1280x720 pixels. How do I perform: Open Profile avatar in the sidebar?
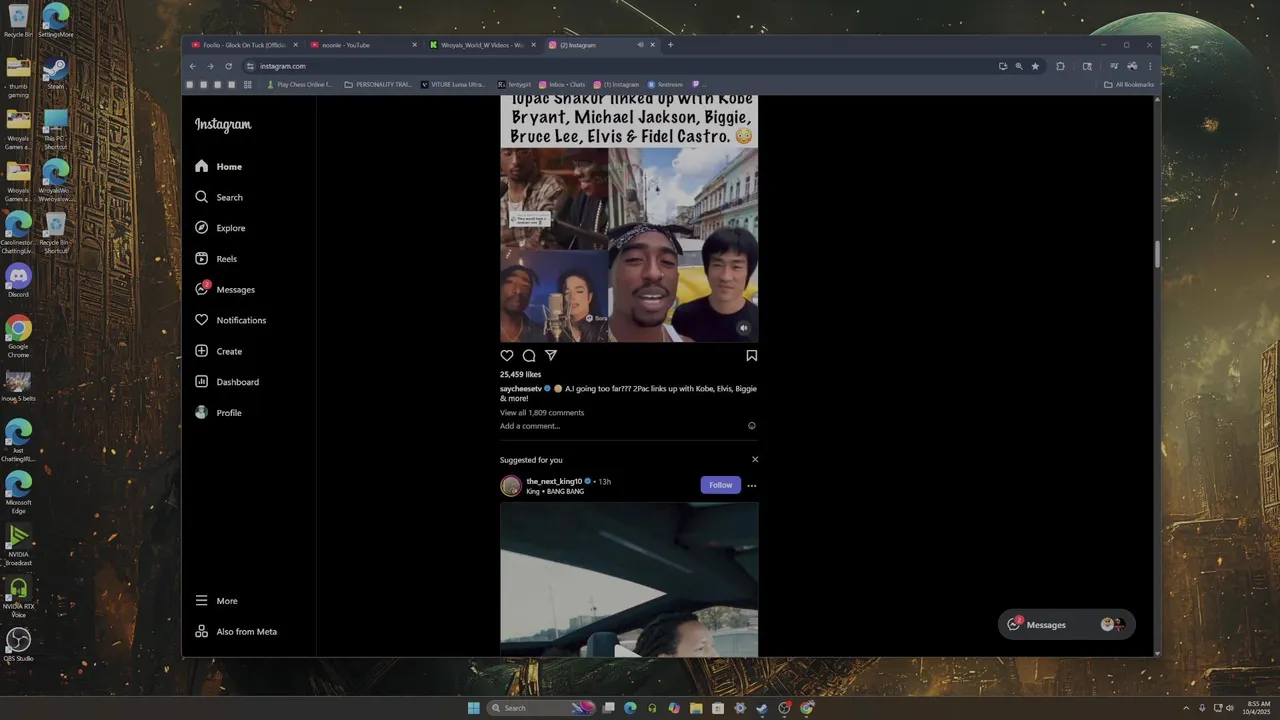pyautogui.click(x=202, y=412)
